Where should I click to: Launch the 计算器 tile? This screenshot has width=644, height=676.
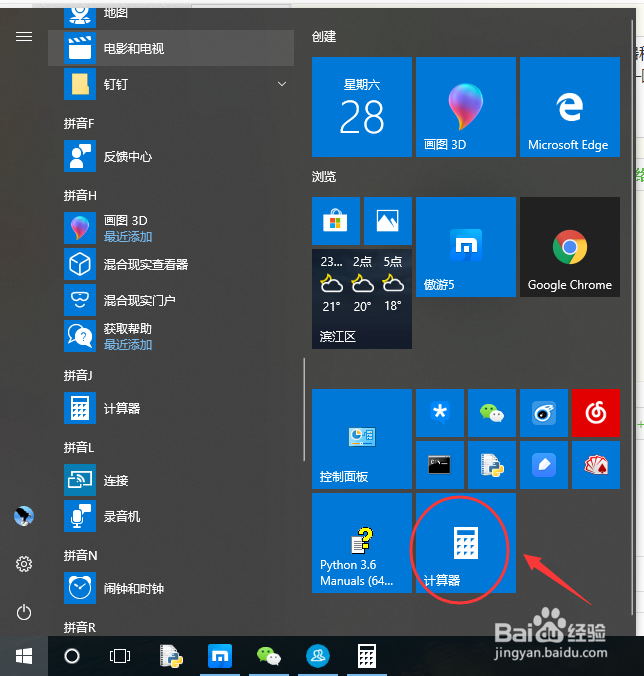[x=466, y=543]
